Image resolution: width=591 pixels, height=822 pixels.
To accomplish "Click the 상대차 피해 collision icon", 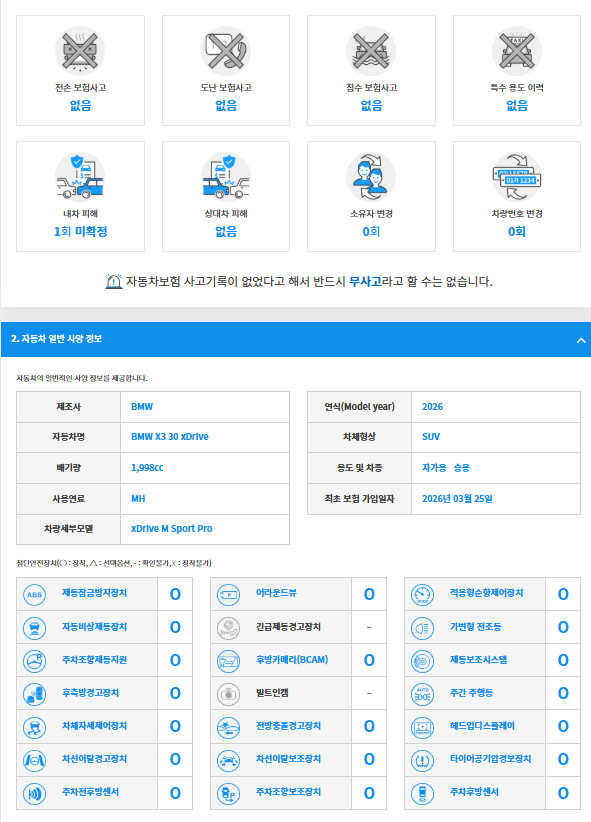I will [226, 177].
